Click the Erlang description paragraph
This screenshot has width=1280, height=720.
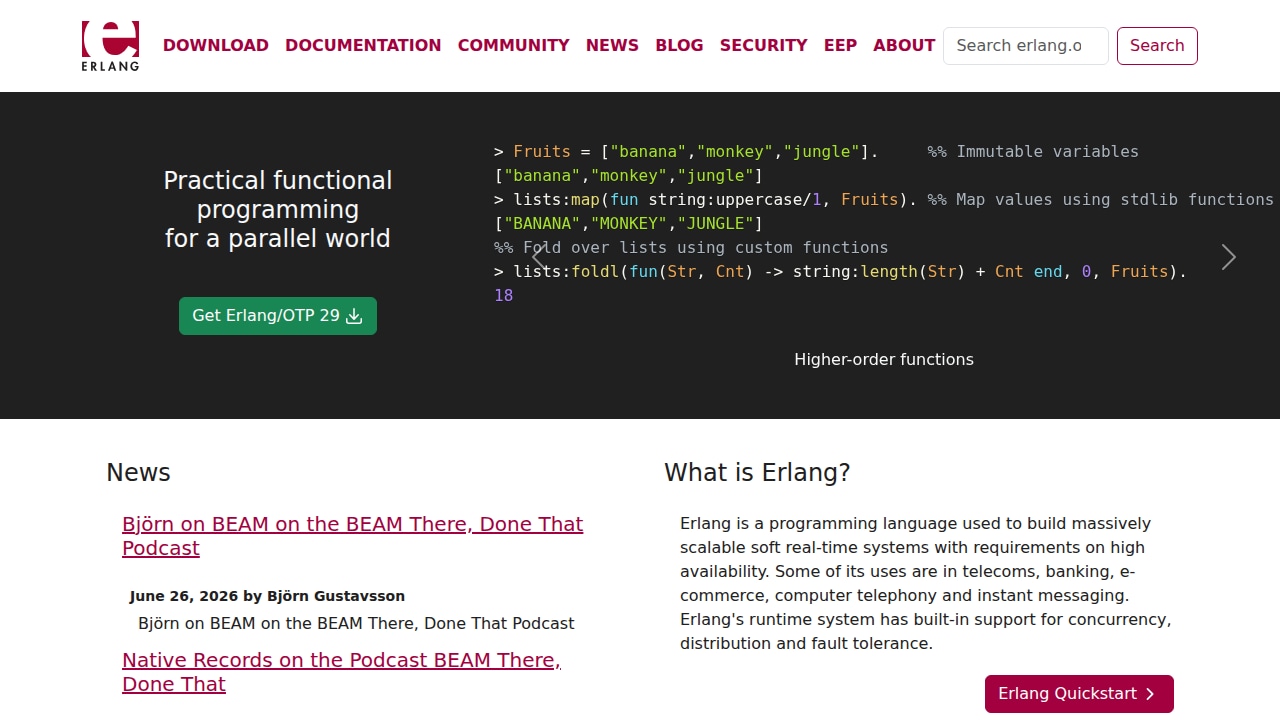tap(926, 583)
